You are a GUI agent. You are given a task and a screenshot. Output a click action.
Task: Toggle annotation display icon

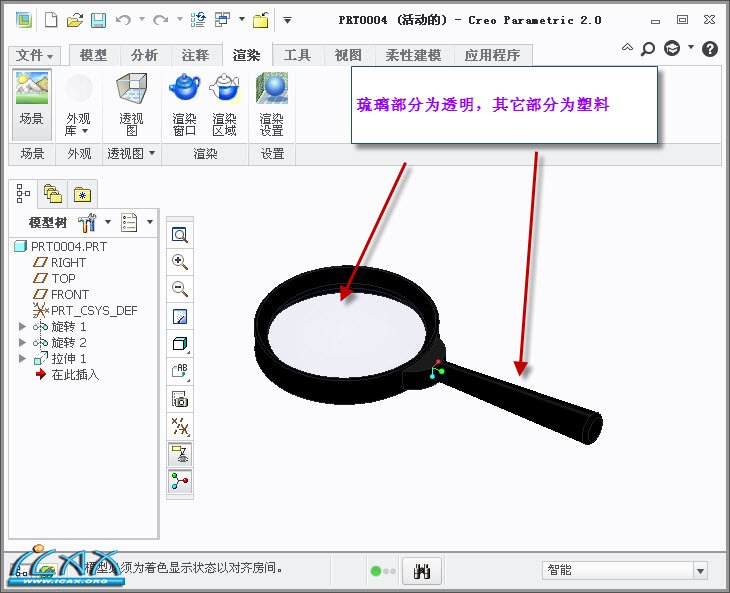coord(180,454)
